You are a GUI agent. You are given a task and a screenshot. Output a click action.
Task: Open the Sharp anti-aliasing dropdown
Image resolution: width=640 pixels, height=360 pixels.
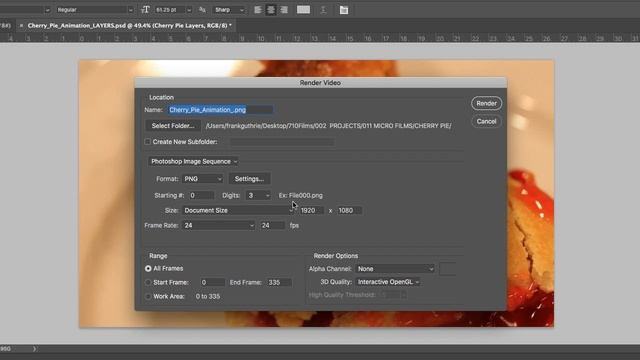coord(229,9)
